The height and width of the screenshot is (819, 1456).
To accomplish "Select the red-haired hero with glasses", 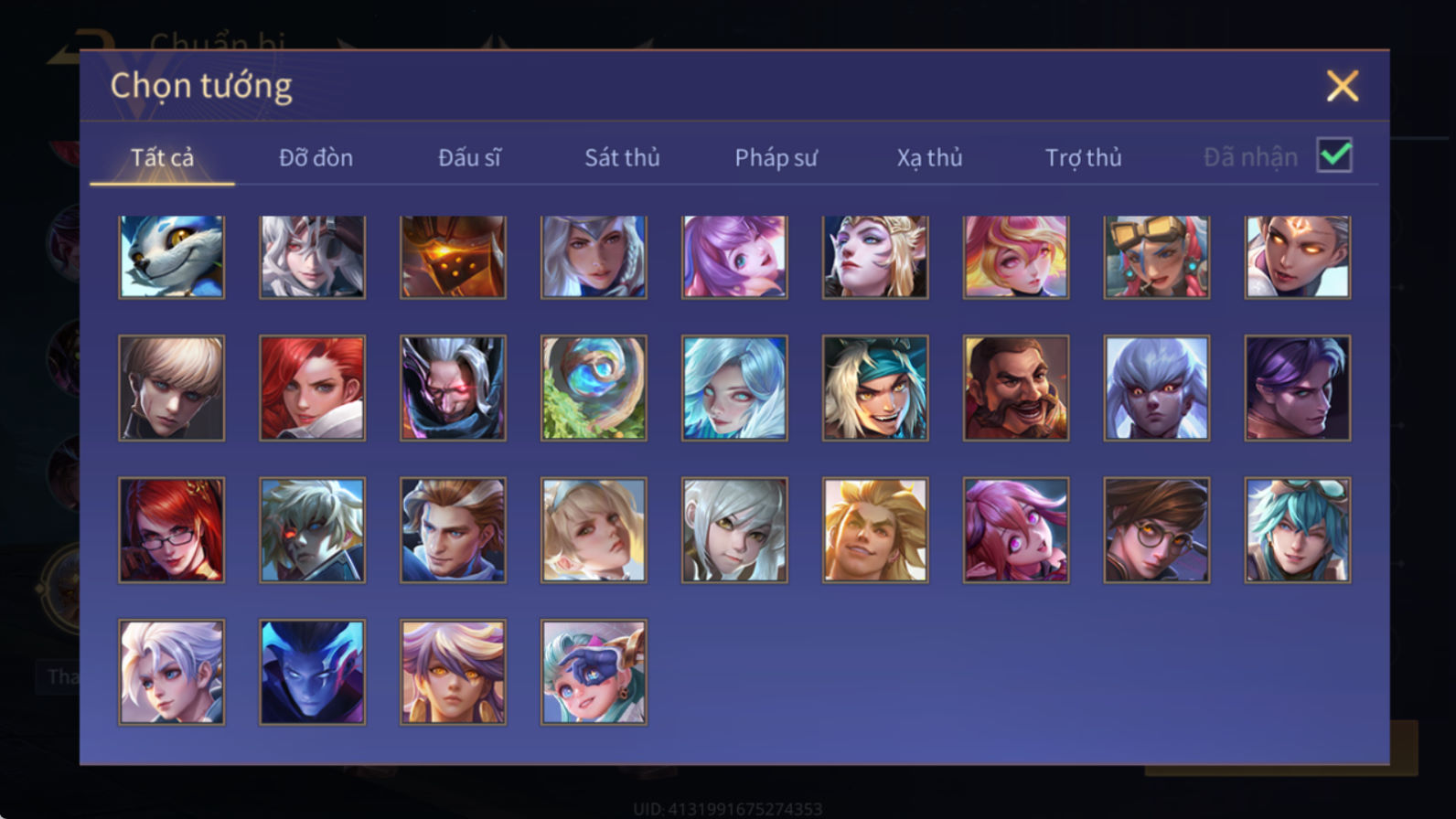I will click(171, 530).
